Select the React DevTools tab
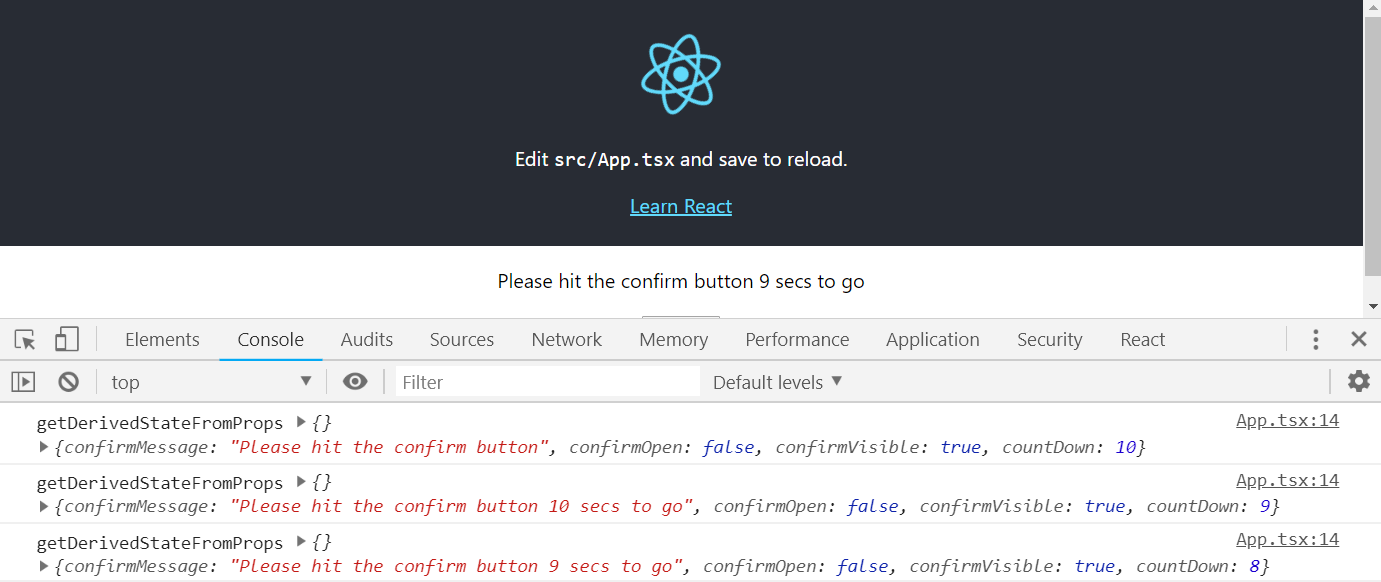This screenshot has height=582, width=1381. (1143, 340)
